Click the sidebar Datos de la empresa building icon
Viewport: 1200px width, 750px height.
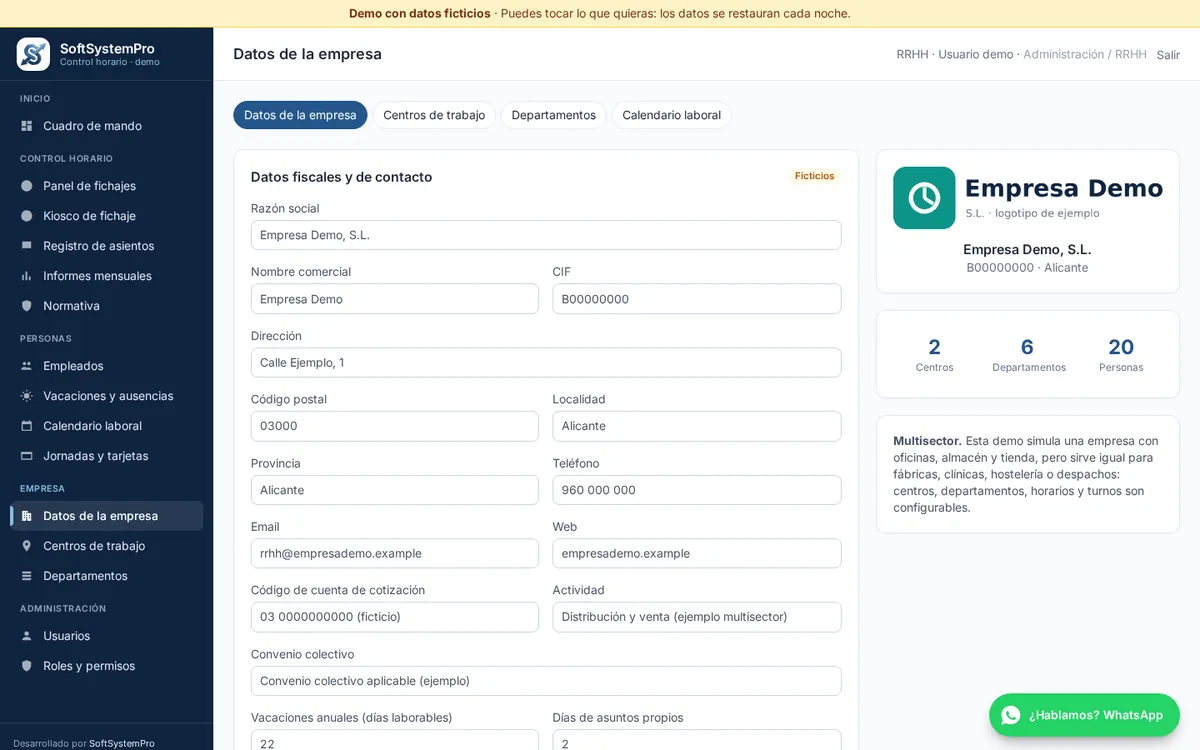coord(27,516)
